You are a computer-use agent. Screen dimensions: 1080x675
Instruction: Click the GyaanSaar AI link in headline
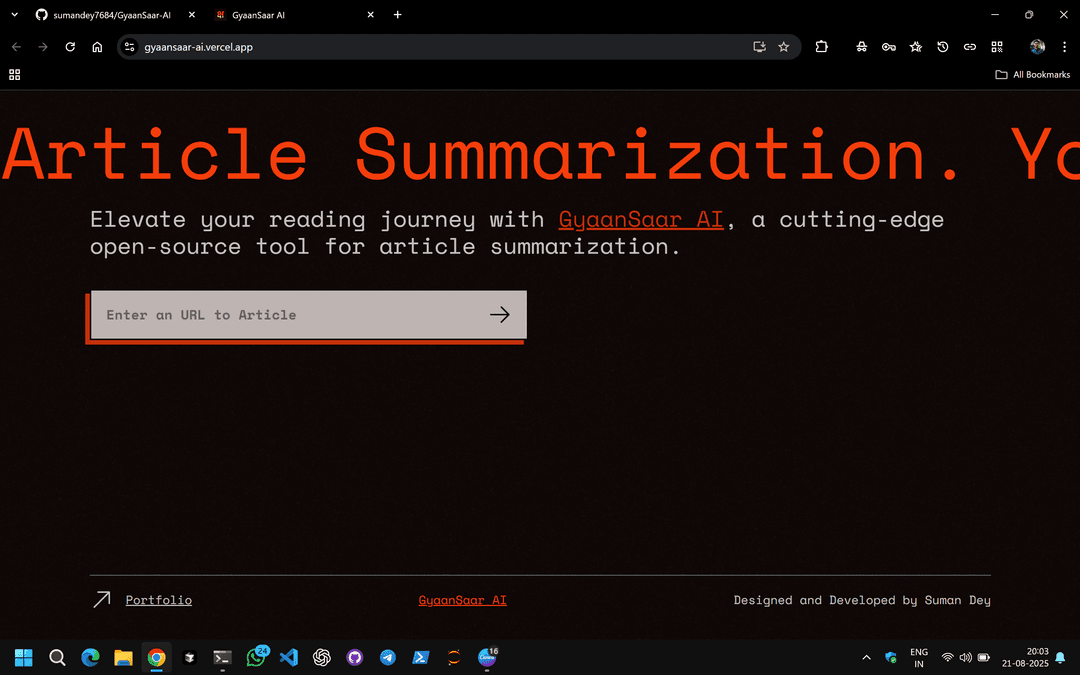[x=640, y=219]
